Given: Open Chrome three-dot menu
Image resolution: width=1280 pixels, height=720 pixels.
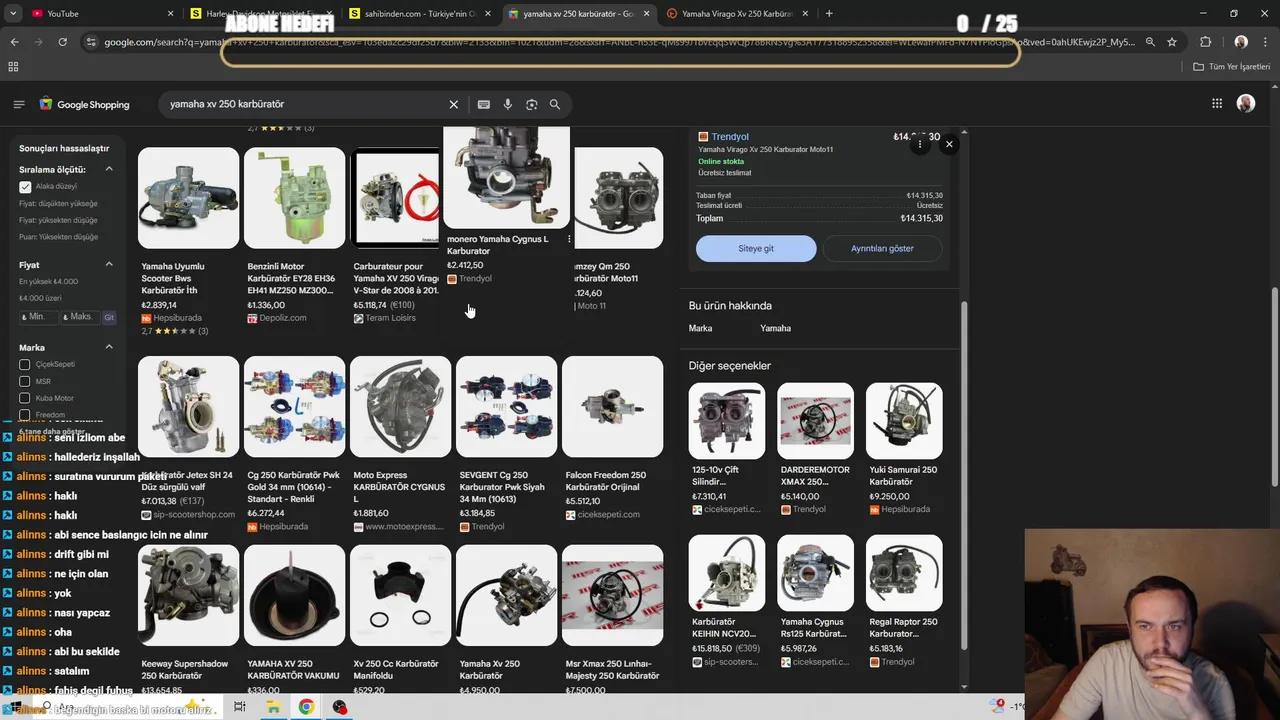Looking at the screenshot, I should (1266, 42).
